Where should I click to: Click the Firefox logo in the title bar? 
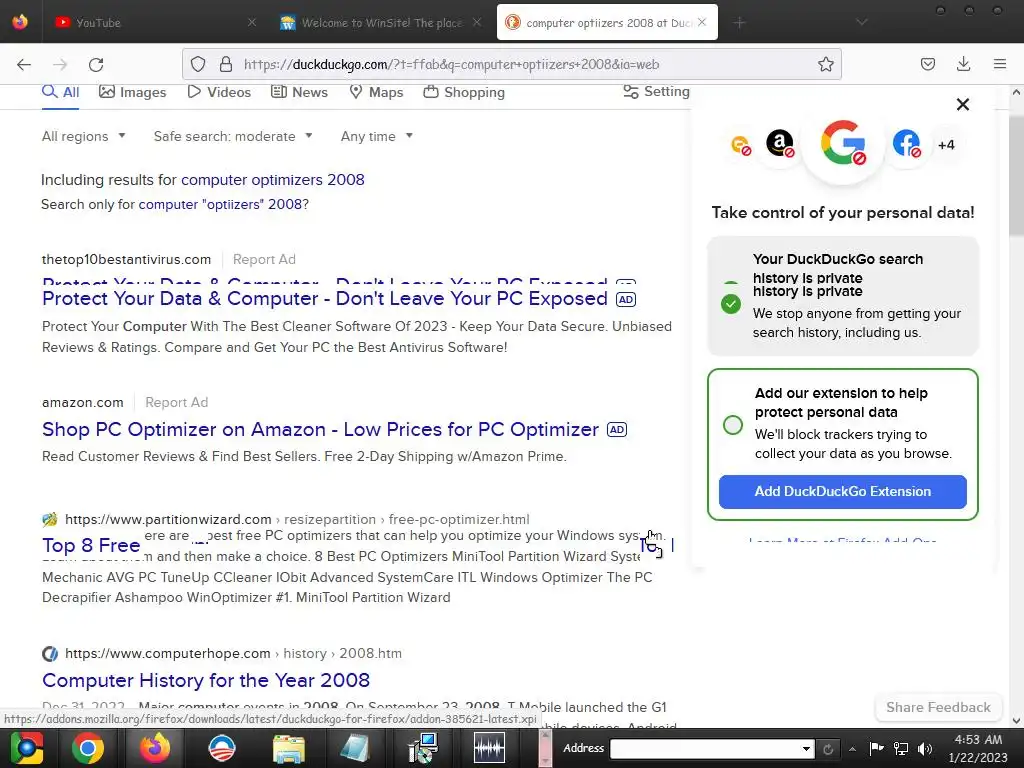20,22
